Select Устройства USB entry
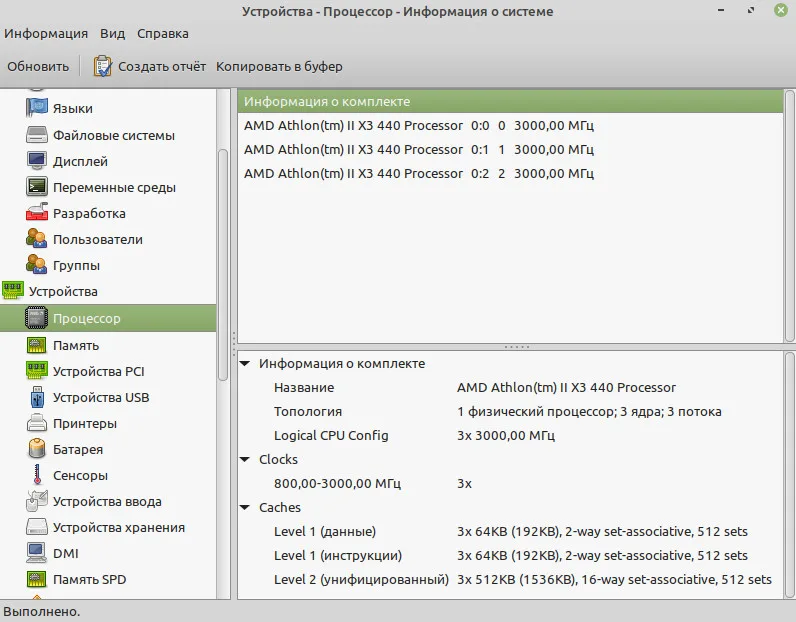This screenshot has height=622, width=796. [101, 397]
